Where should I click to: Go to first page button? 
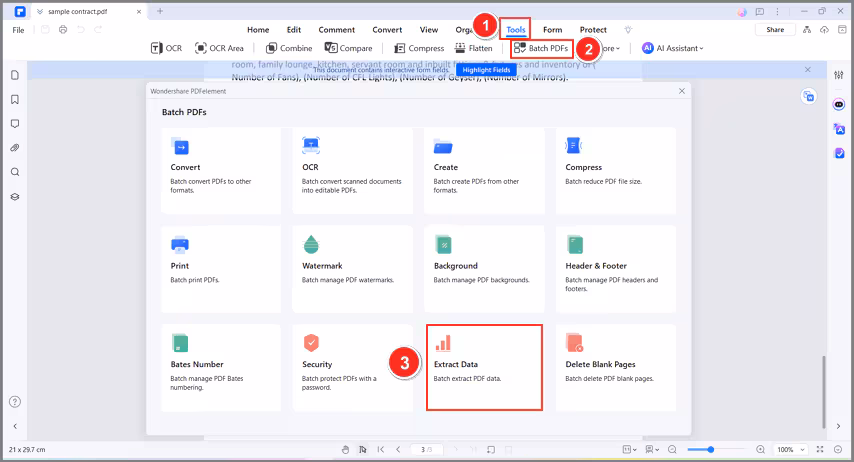381,449
